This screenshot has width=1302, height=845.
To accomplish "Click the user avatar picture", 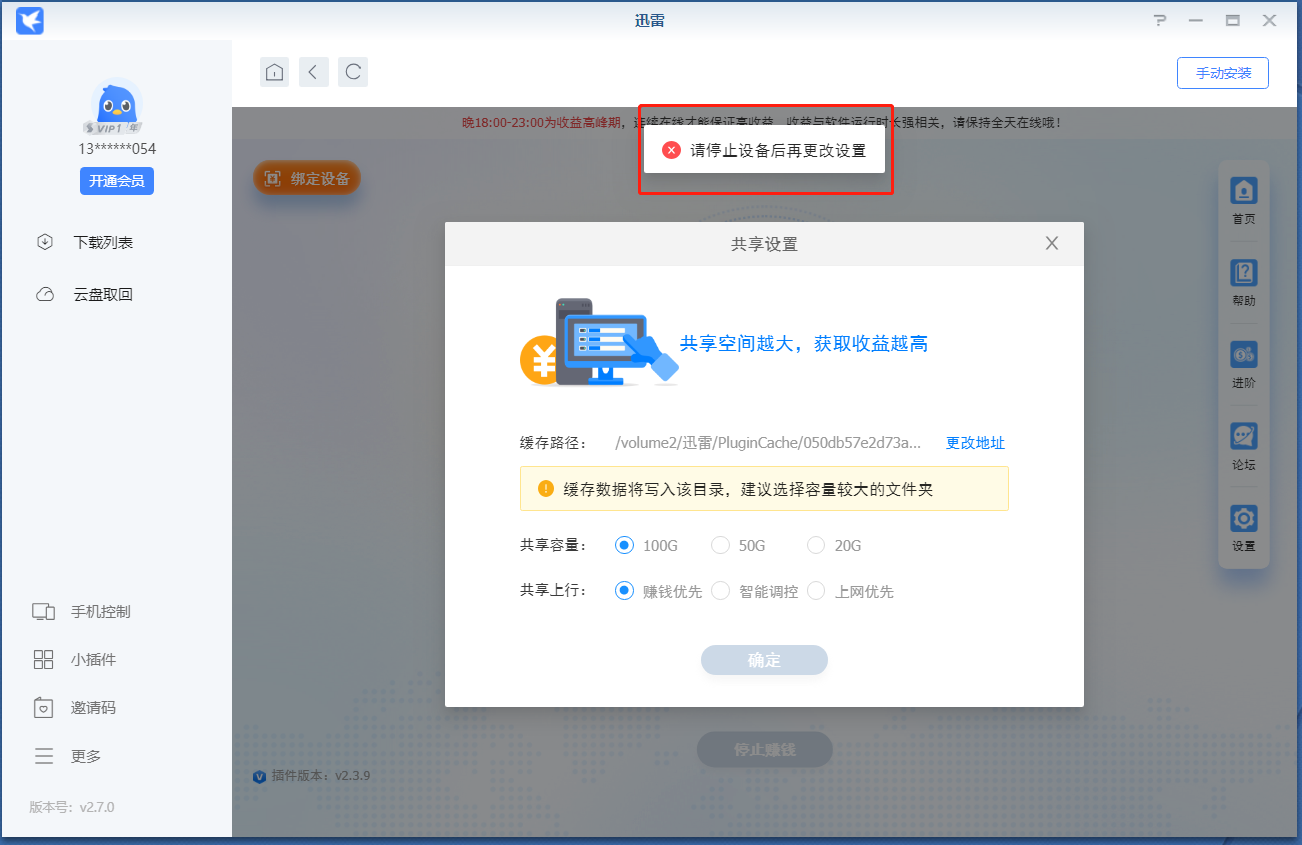I will (117, 106).
